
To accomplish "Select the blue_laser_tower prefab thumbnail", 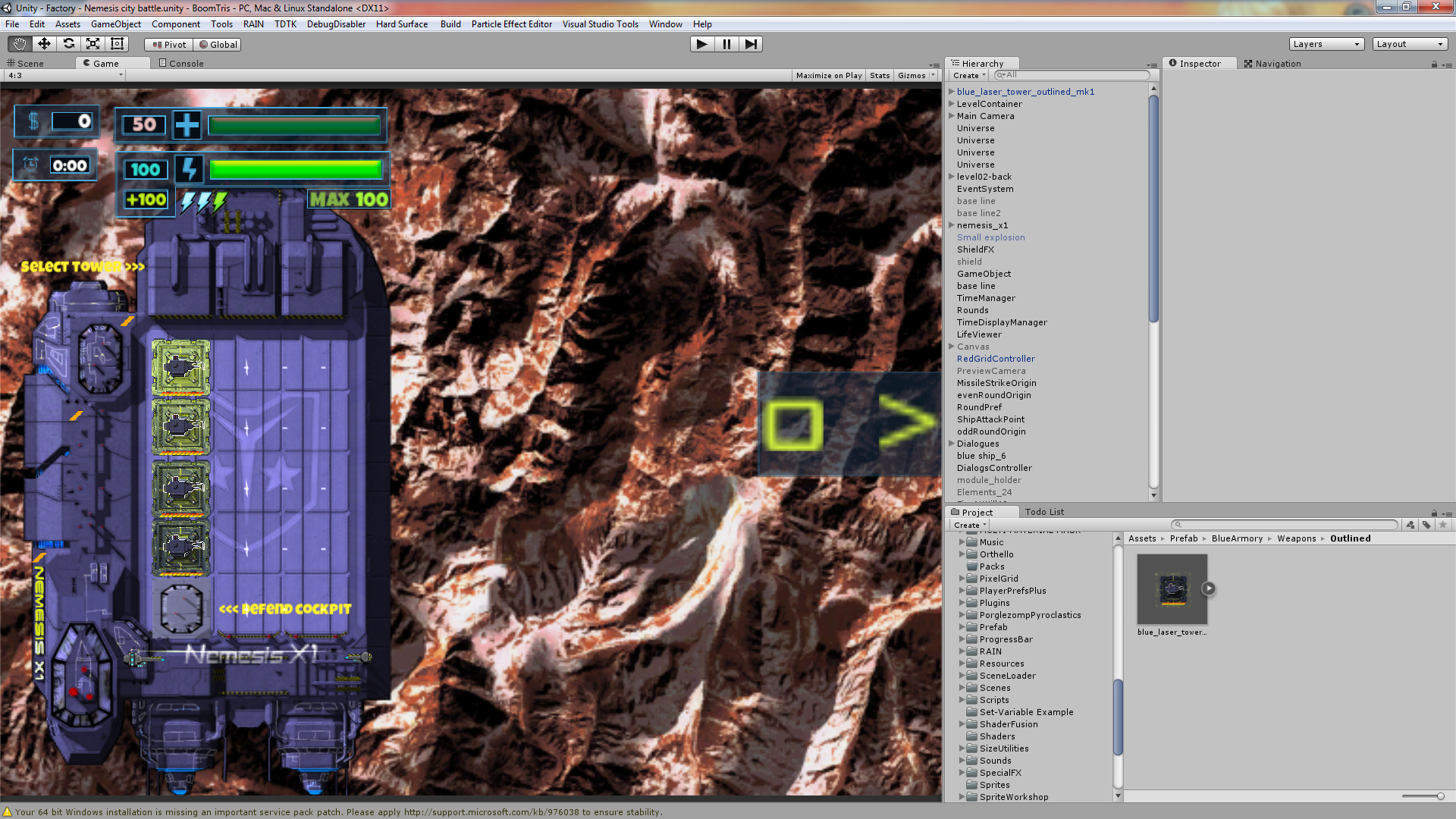I will pyautogui.click(x=1172, y=589).
